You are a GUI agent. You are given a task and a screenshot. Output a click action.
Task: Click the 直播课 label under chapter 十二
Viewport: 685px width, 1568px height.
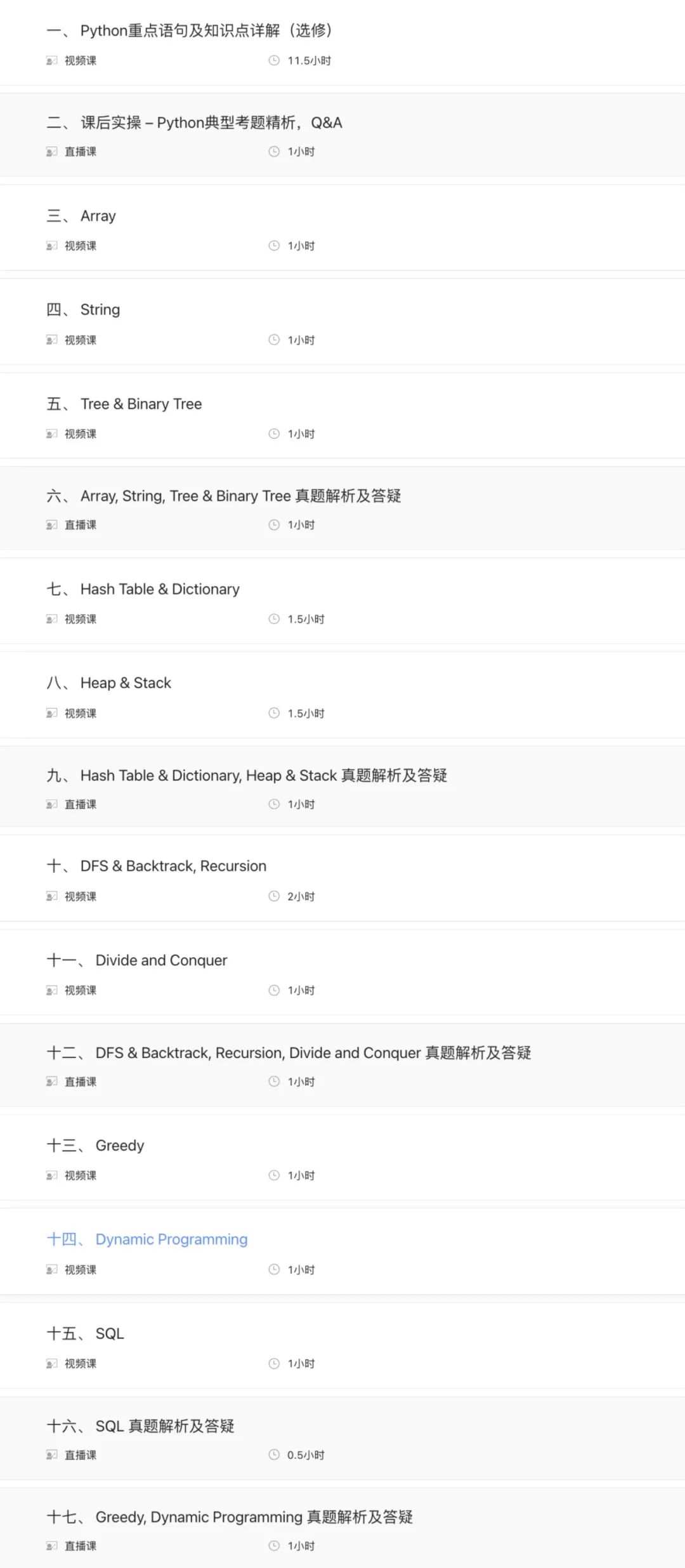pos(81,1081)
